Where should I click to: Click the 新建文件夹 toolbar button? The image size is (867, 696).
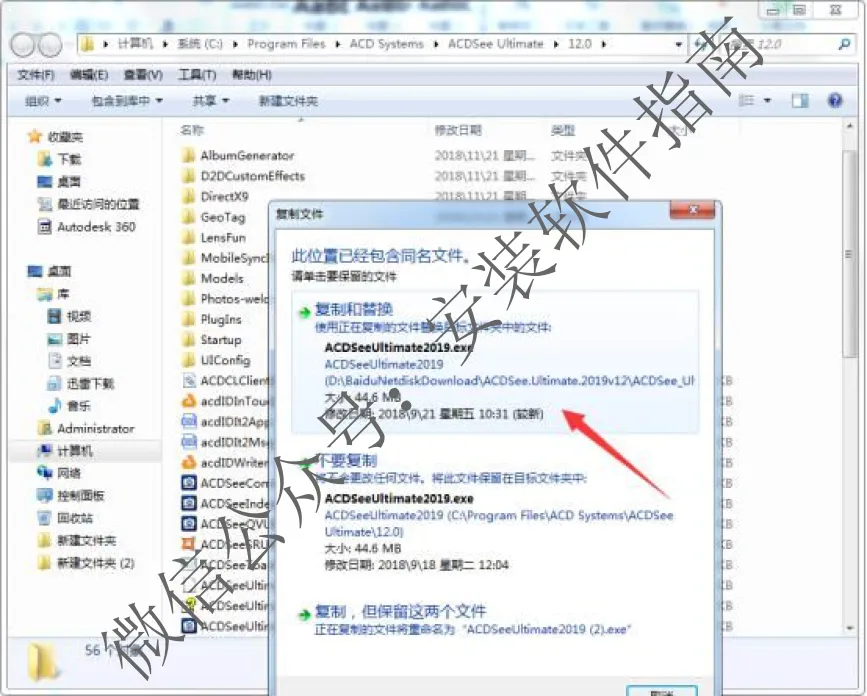pyautogui.click(x=288, y=101)
